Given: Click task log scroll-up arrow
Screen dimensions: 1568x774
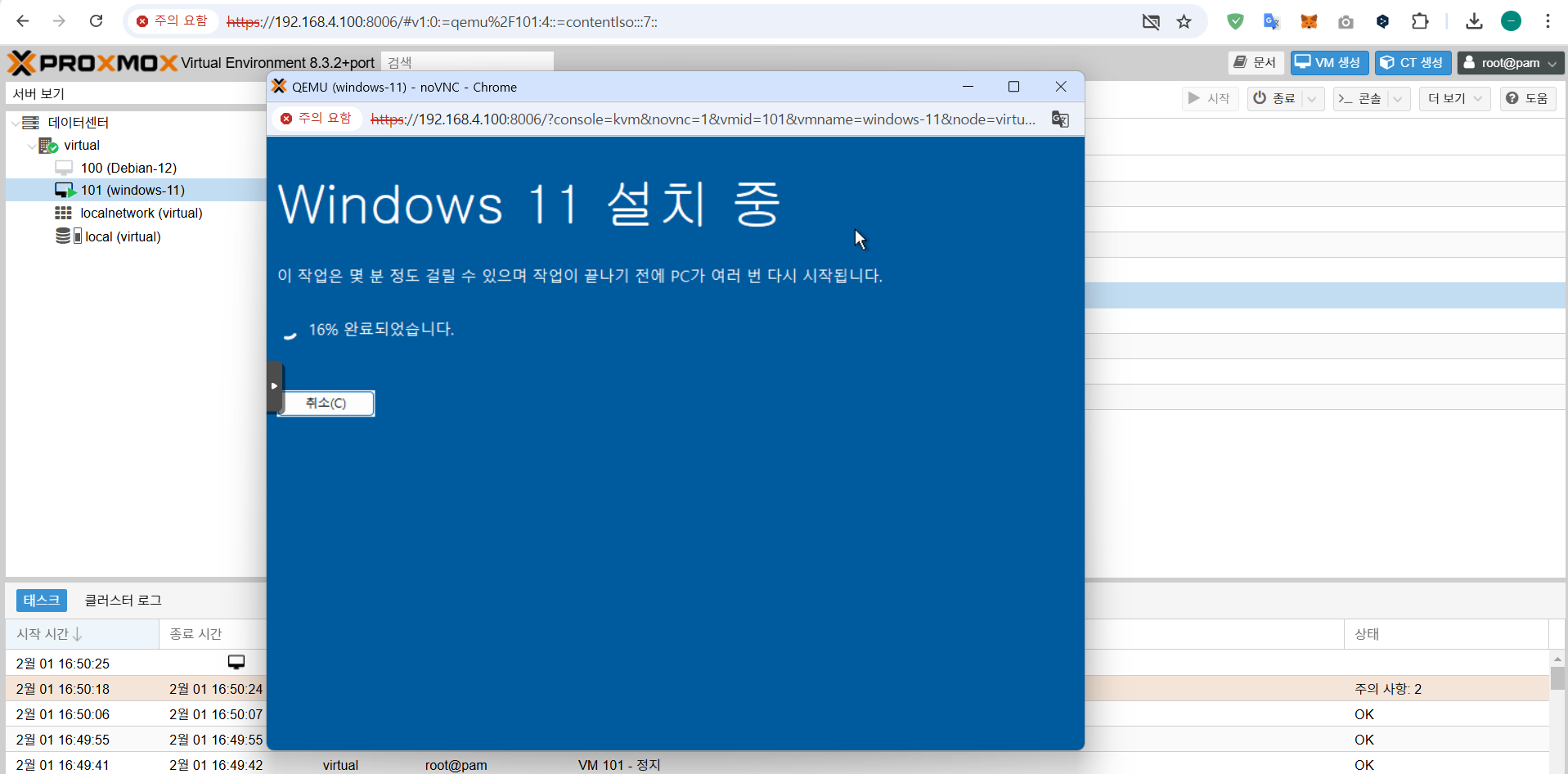Looking at the screenshot, I should 1558,659.
